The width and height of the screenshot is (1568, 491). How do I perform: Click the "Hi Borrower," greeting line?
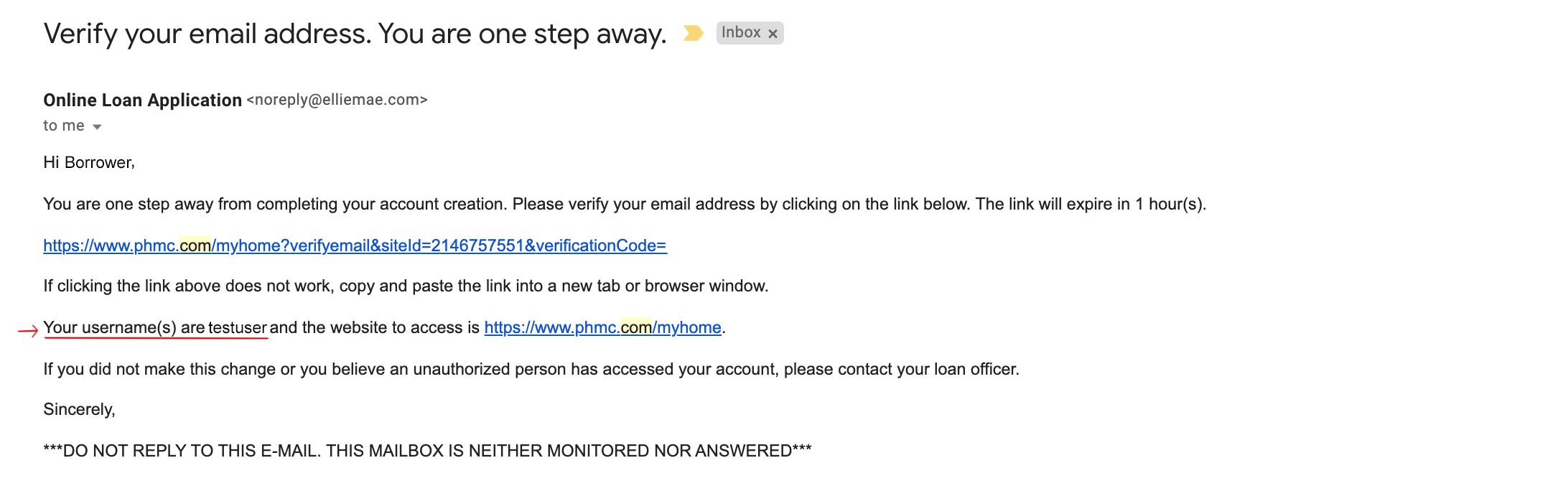[89, 162]
